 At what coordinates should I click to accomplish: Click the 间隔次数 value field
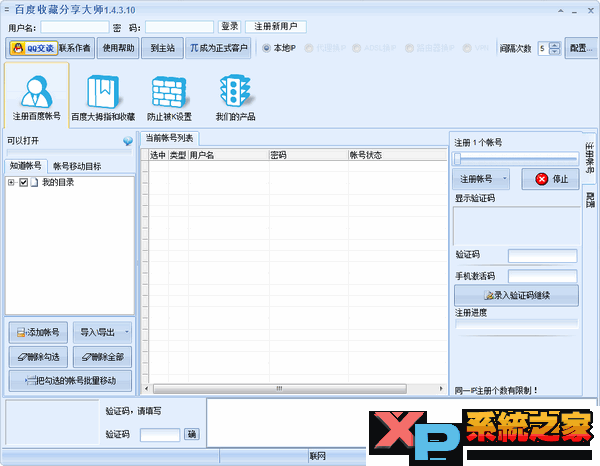pyautogui.click(x=543, y=49)
